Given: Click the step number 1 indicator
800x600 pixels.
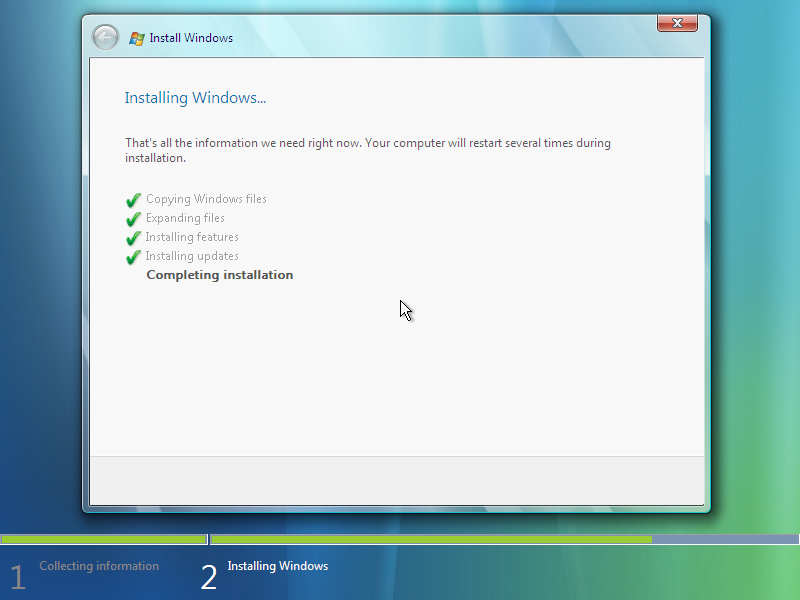Looking at the screenshot, I should point(17,576).
